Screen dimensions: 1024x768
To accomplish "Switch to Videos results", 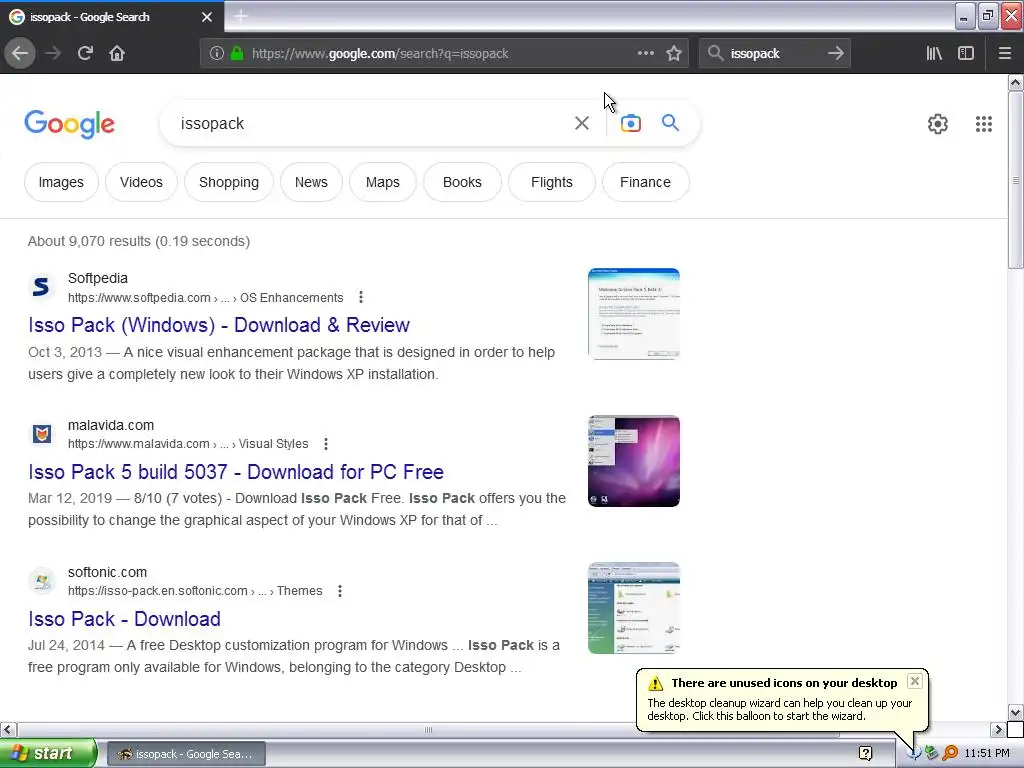I will tap(141, 182).
